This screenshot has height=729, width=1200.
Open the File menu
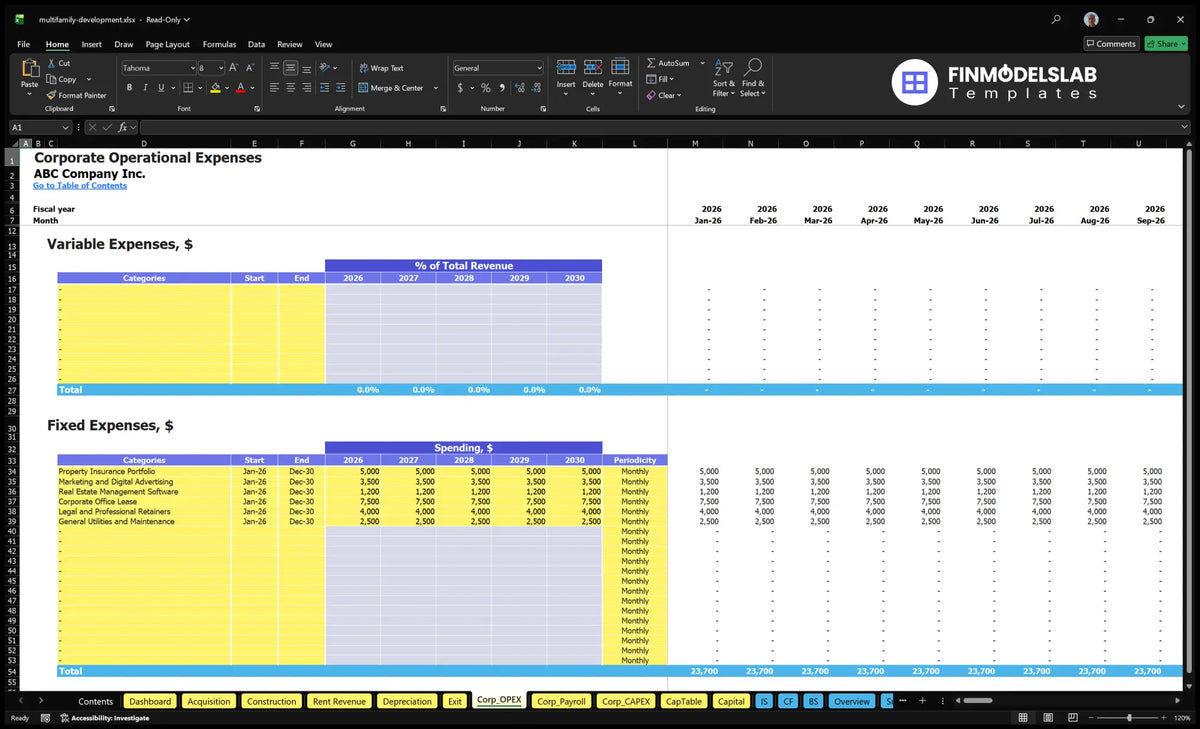23,44
